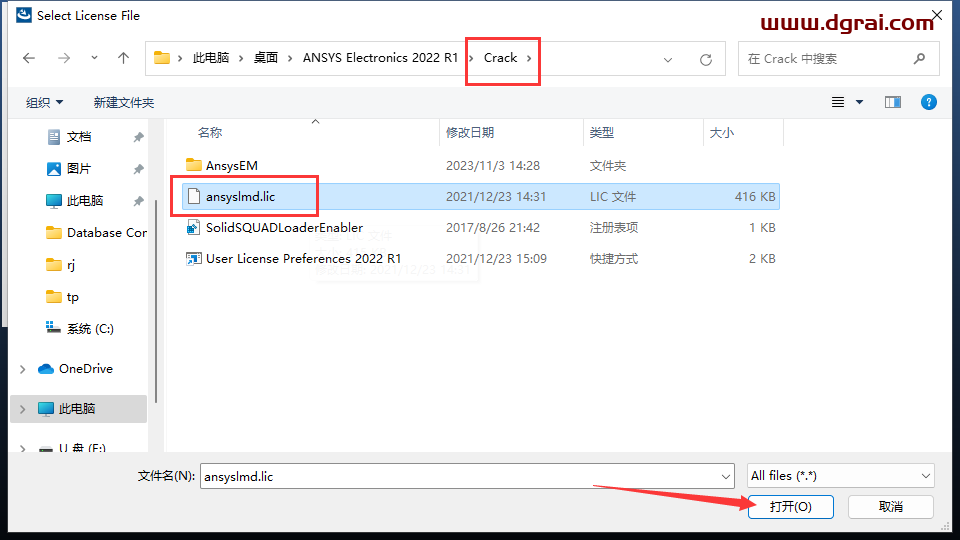The image size is (960, 540).
Task: Click the folder icon in address bar
Action: 162,58
